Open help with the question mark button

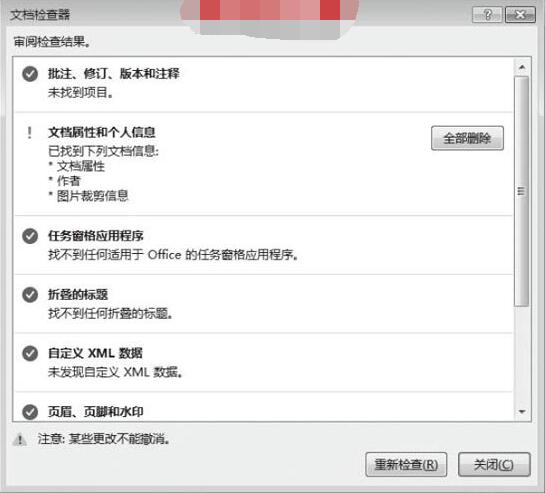click(487, 15)
